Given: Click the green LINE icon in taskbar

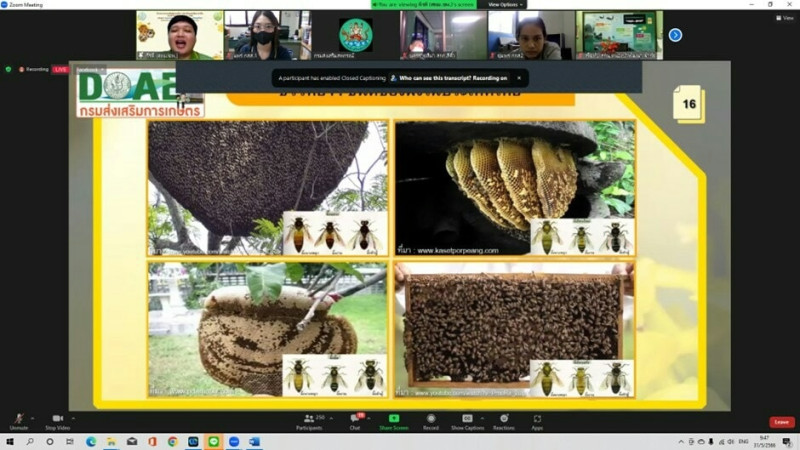Looking at the screenshot, I should (x=214, y=441).
